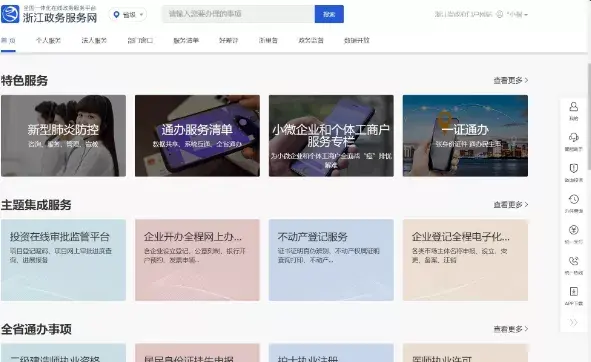
Task: Expand the user account dropdown arrow
Action: pyautogui.click(x=526, y=15)
